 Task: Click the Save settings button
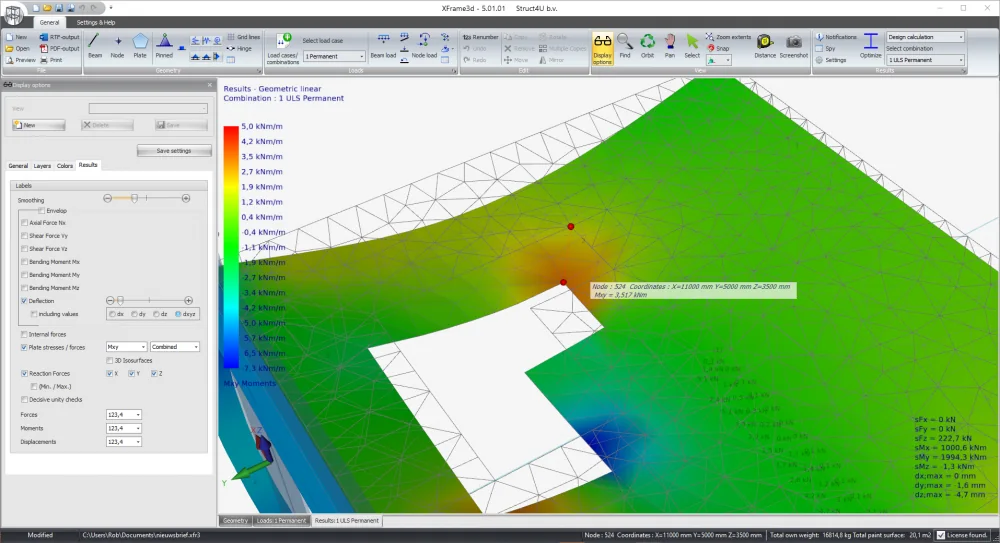coord(174,151)
